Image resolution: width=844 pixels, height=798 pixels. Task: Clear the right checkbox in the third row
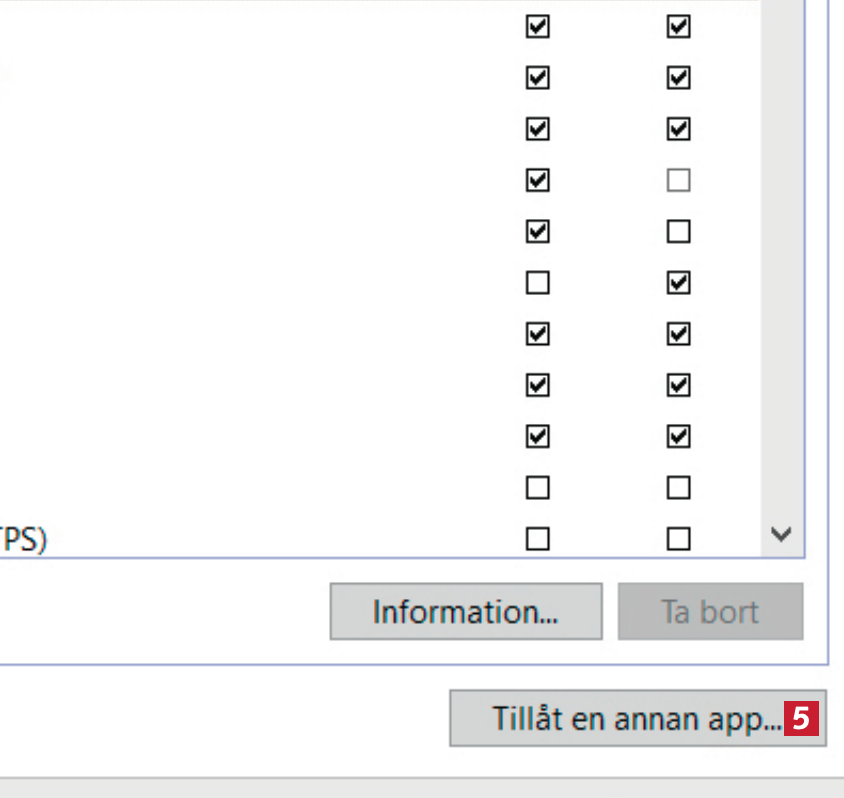pos(678,129)
